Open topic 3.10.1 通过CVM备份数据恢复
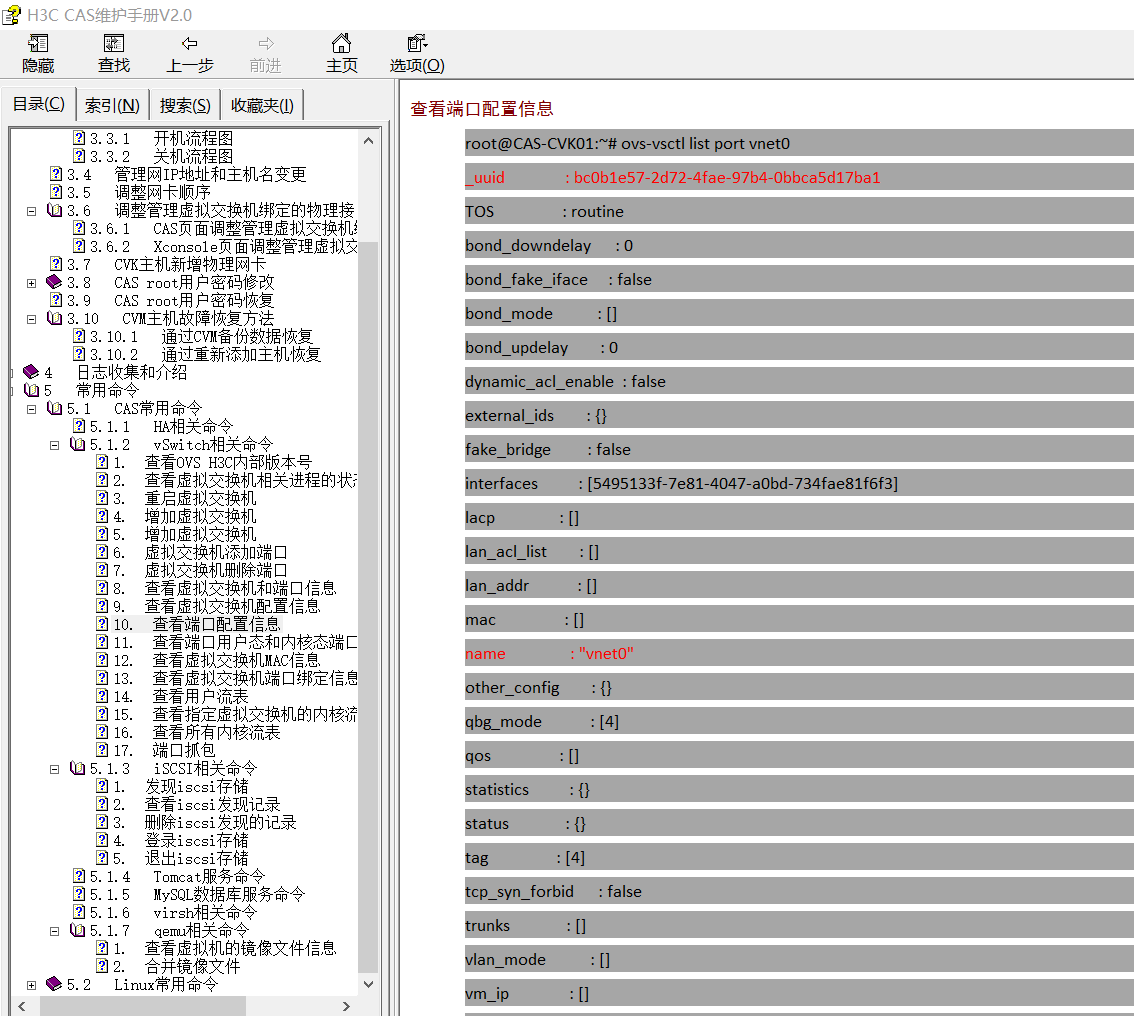 coord(201,336)
